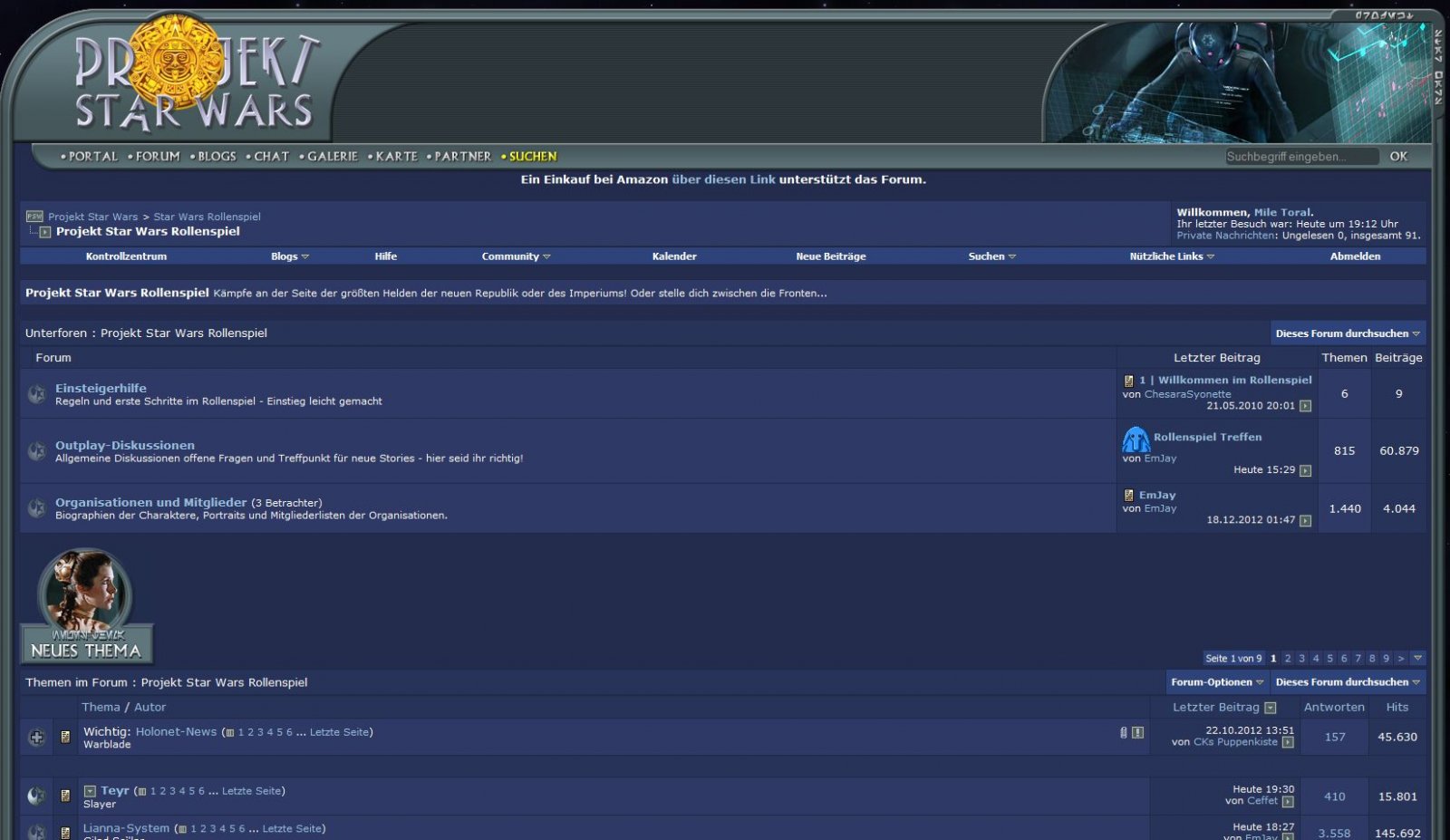
Task: Open the Forum-Optionen dropdown
Action: 1217,682
